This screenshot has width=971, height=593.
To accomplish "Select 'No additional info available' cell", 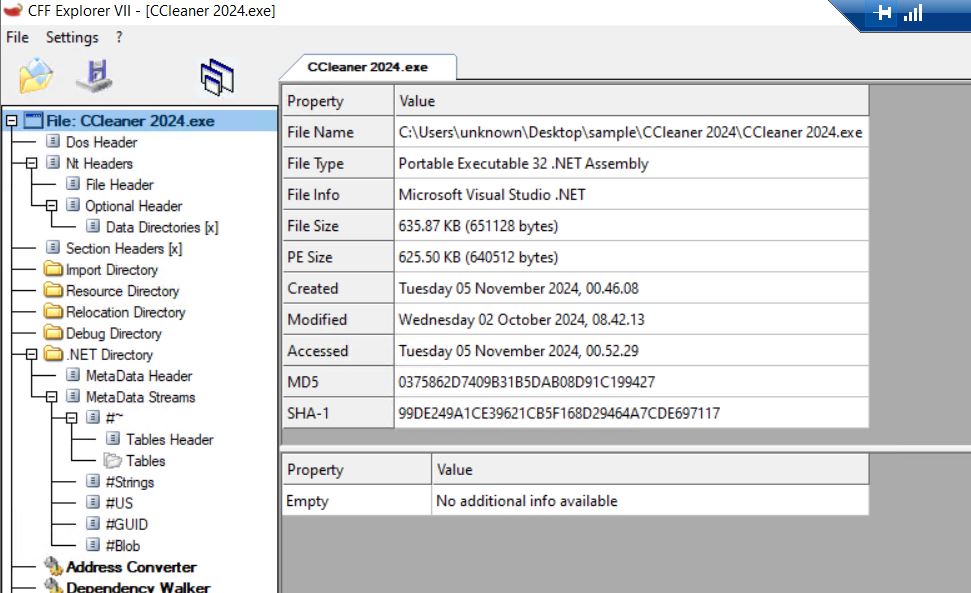I will (x=650, y=500).
